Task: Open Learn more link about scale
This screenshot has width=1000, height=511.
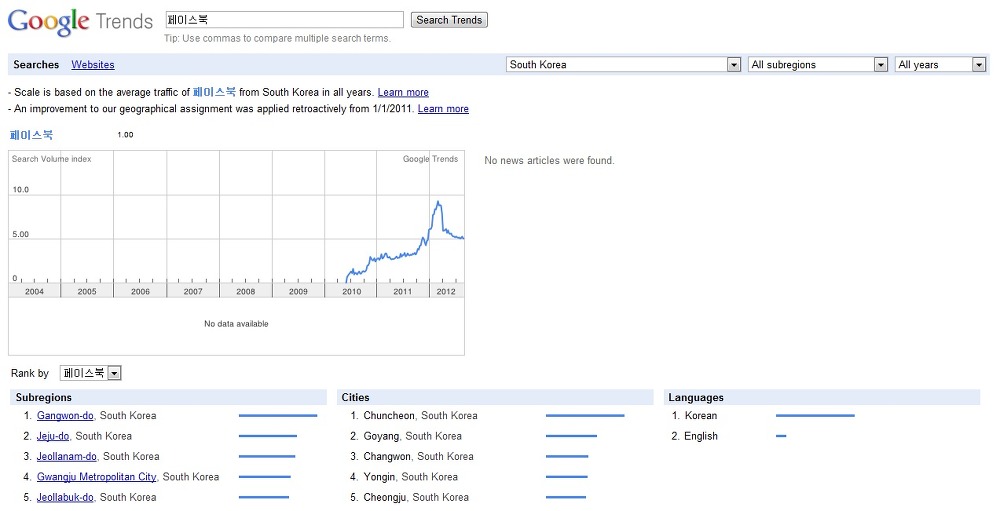Action: point(403,93)
